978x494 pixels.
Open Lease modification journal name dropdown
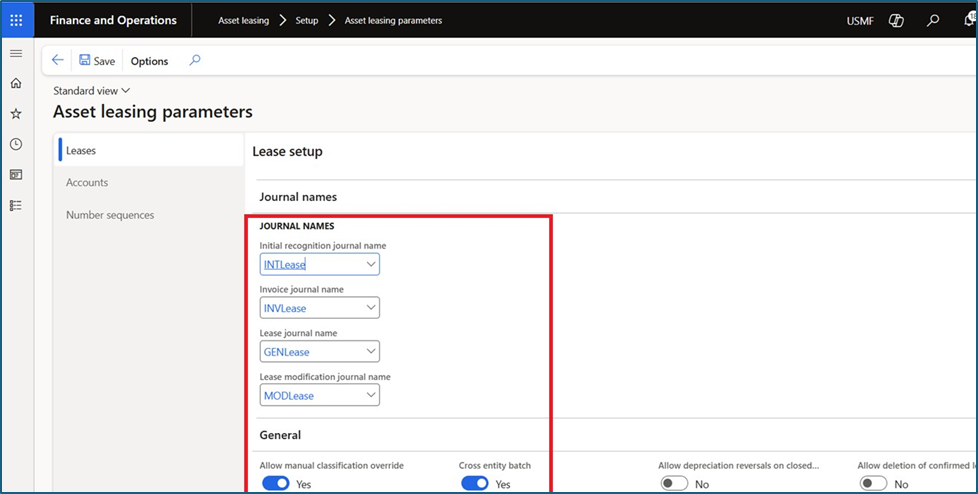[x=371, y=396]
